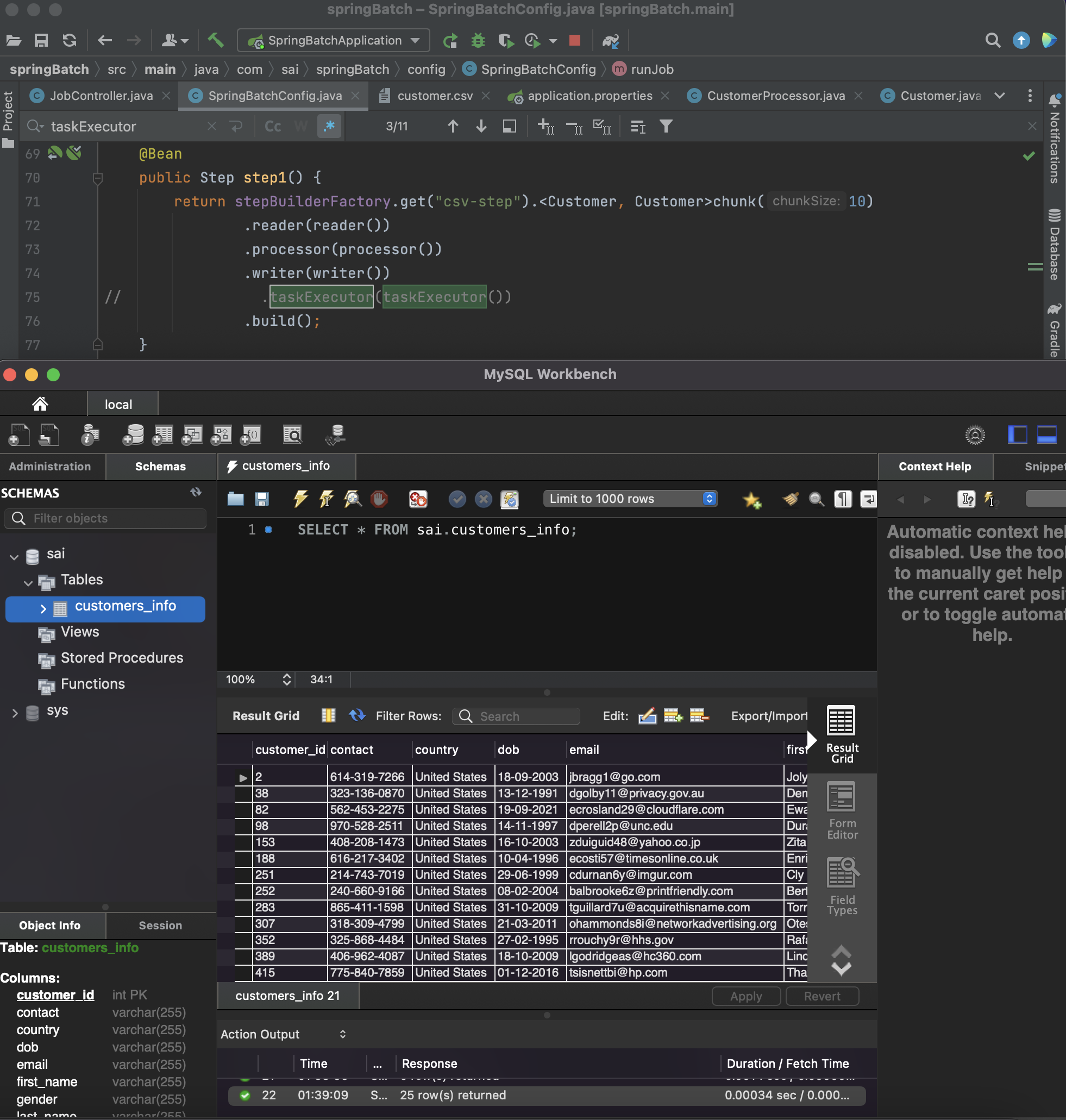1066x1120 pixels.
Task: Toggle autocommit mode icon in query toolbar
Action: click(510, 499)
